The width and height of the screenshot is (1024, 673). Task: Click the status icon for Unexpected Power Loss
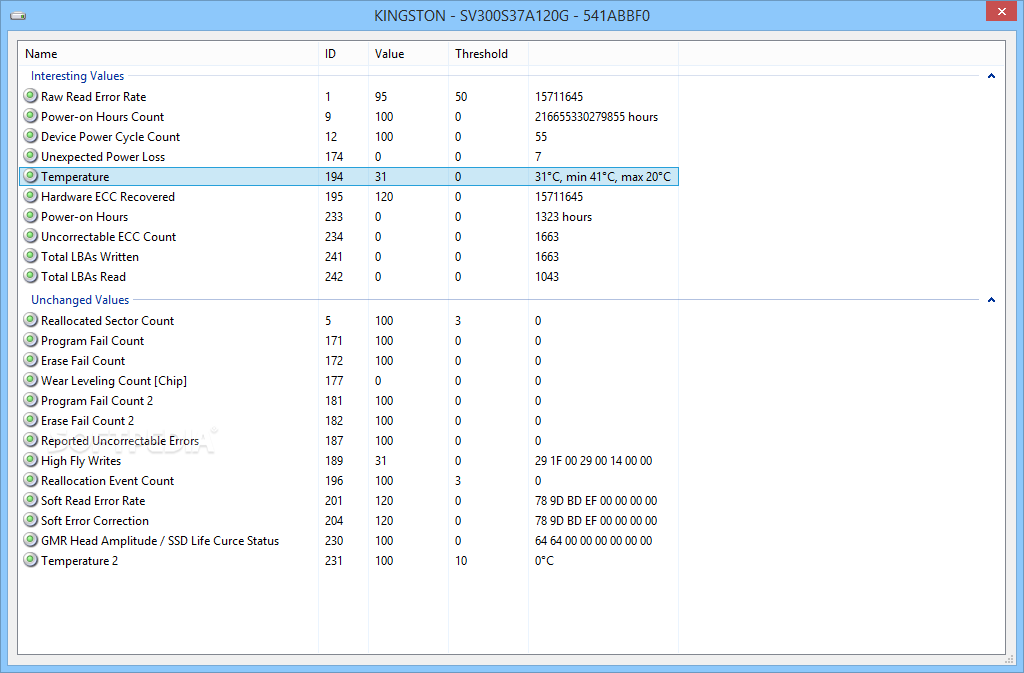tap(31, 156)
